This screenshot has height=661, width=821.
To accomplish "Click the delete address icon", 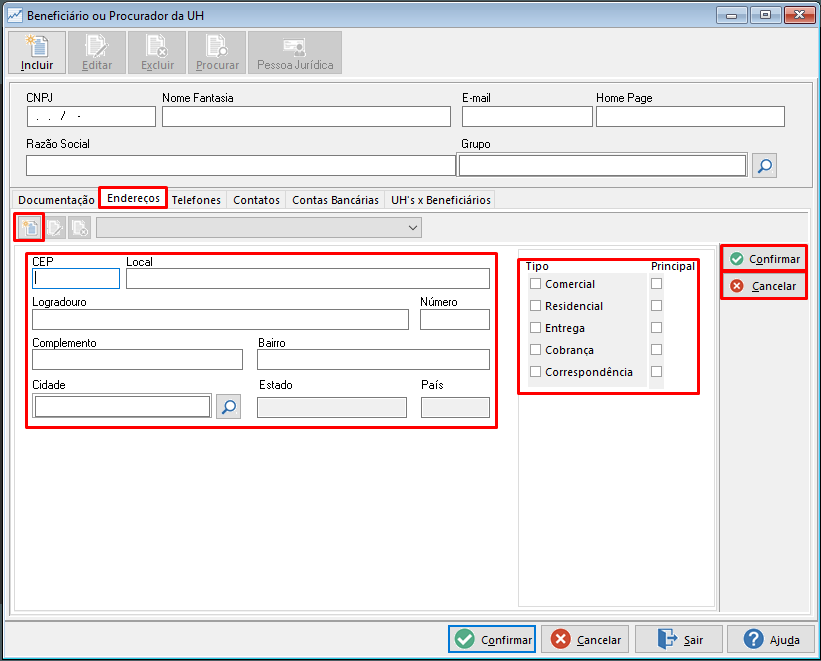I will coord(80,227).
